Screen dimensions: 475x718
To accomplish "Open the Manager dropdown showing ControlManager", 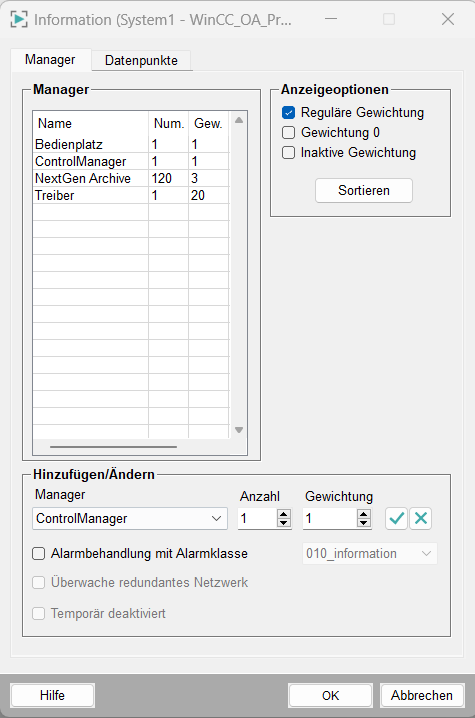I will (x=130, y=518).
